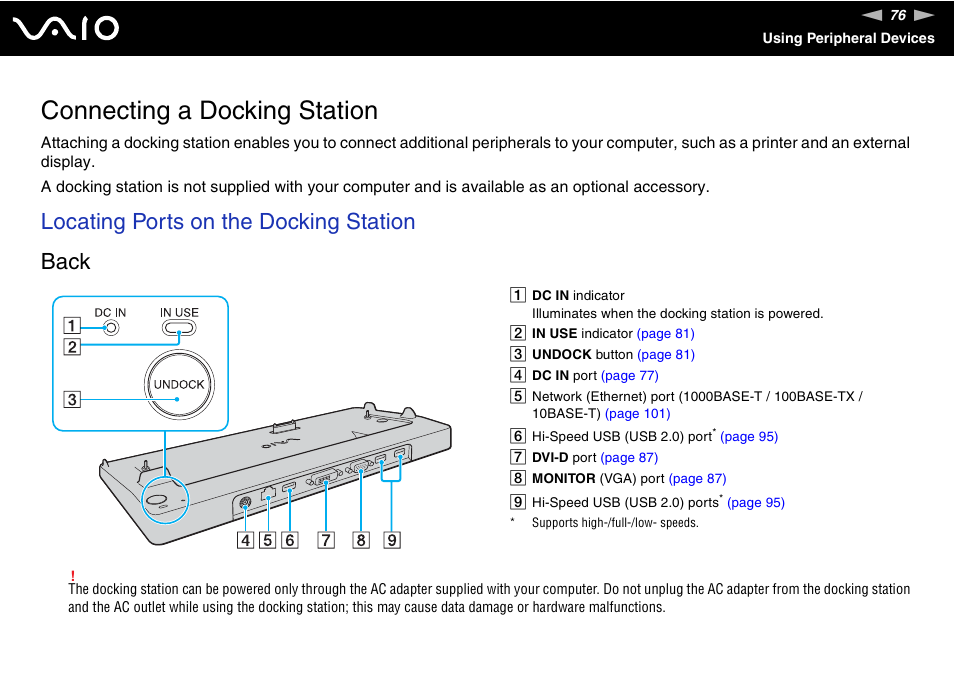This screenshot has height=674, width=954.
Task: Click the DVI-D connector on the dock illustration
Action: pyautogui.click(x=324, y=478)
